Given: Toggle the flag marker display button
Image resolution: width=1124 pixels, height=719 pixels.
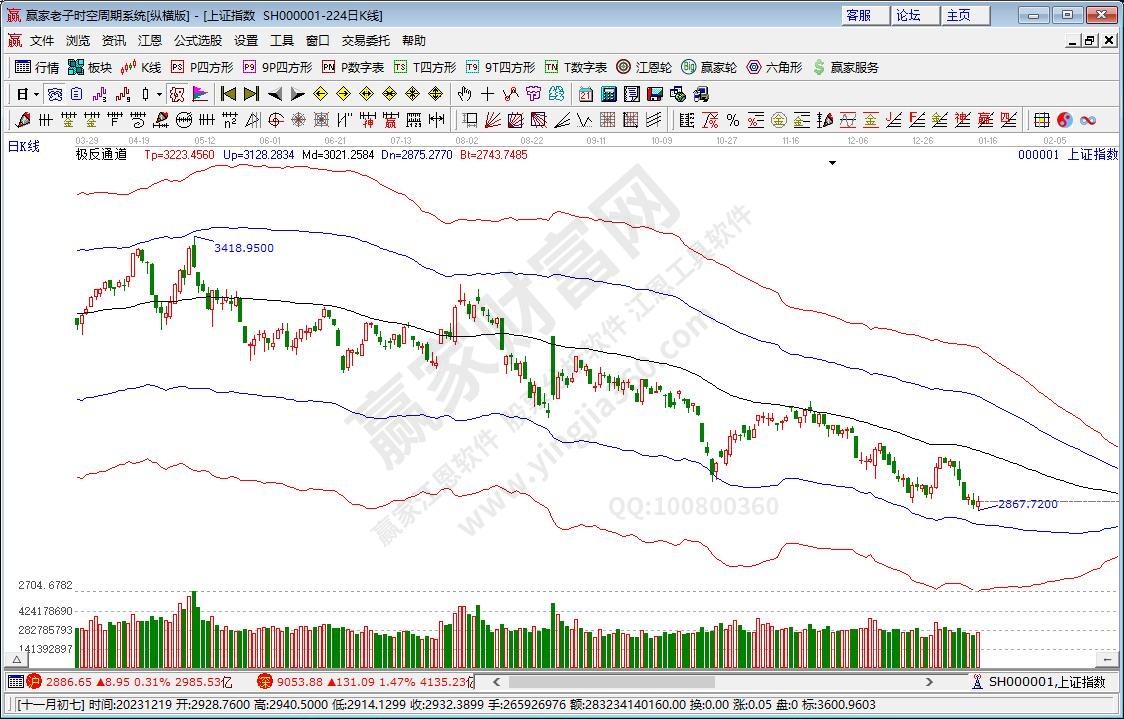Looking at the screenshot, I should click(x=200, y=94).
